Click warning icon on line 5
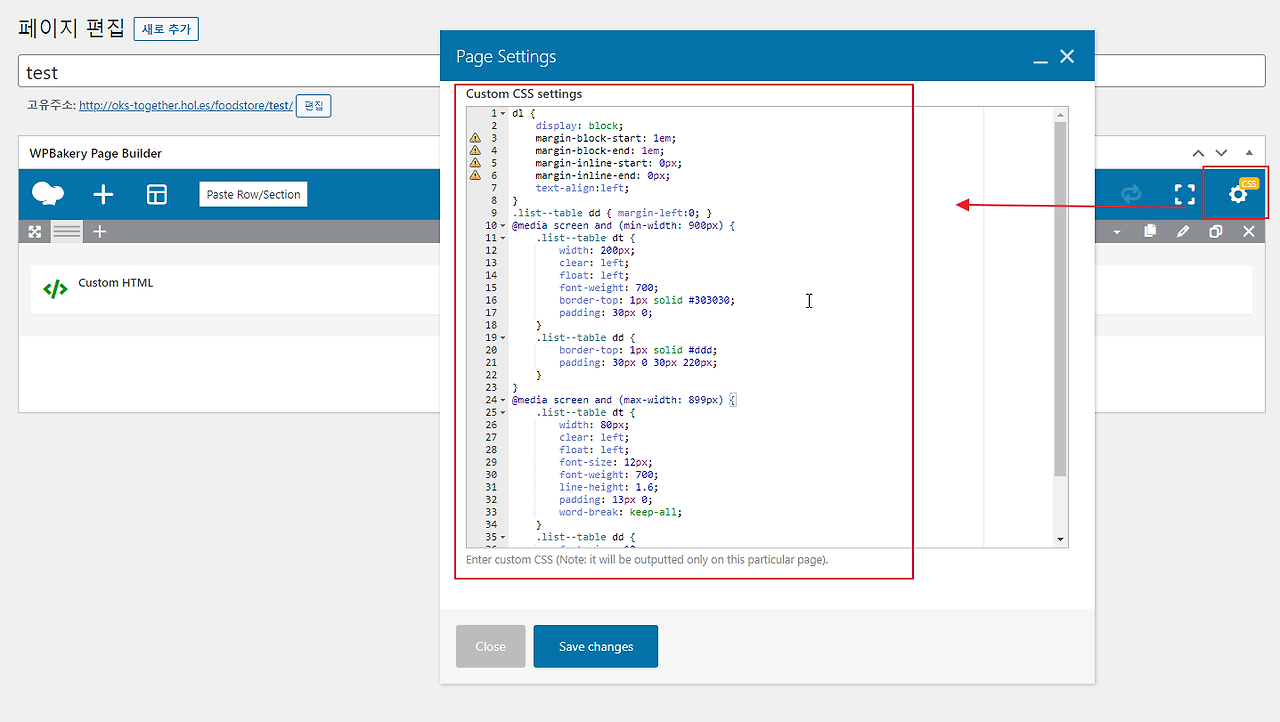The height and width of the screenshot is (722, 1280). [475, 163]
